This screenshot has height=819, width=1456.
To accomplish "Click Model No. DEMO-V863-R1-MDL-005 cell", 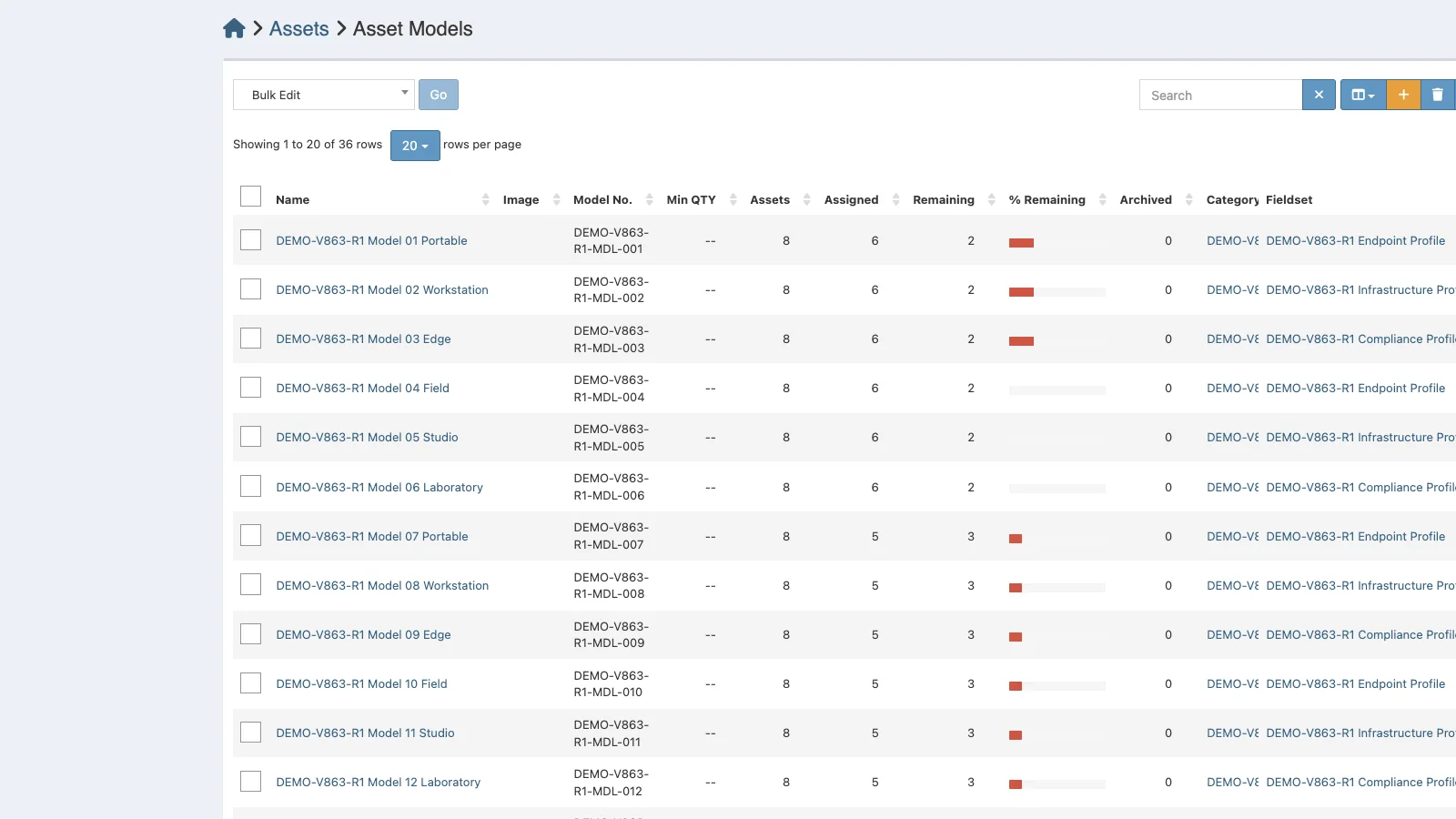I will (611, 437).
